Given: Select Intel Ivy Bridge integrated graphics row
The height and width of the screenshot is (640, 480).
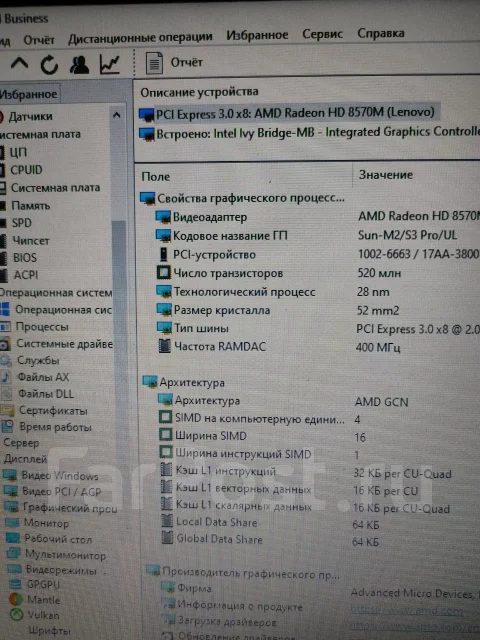Looking at the screenshot, I should point(309,133).
